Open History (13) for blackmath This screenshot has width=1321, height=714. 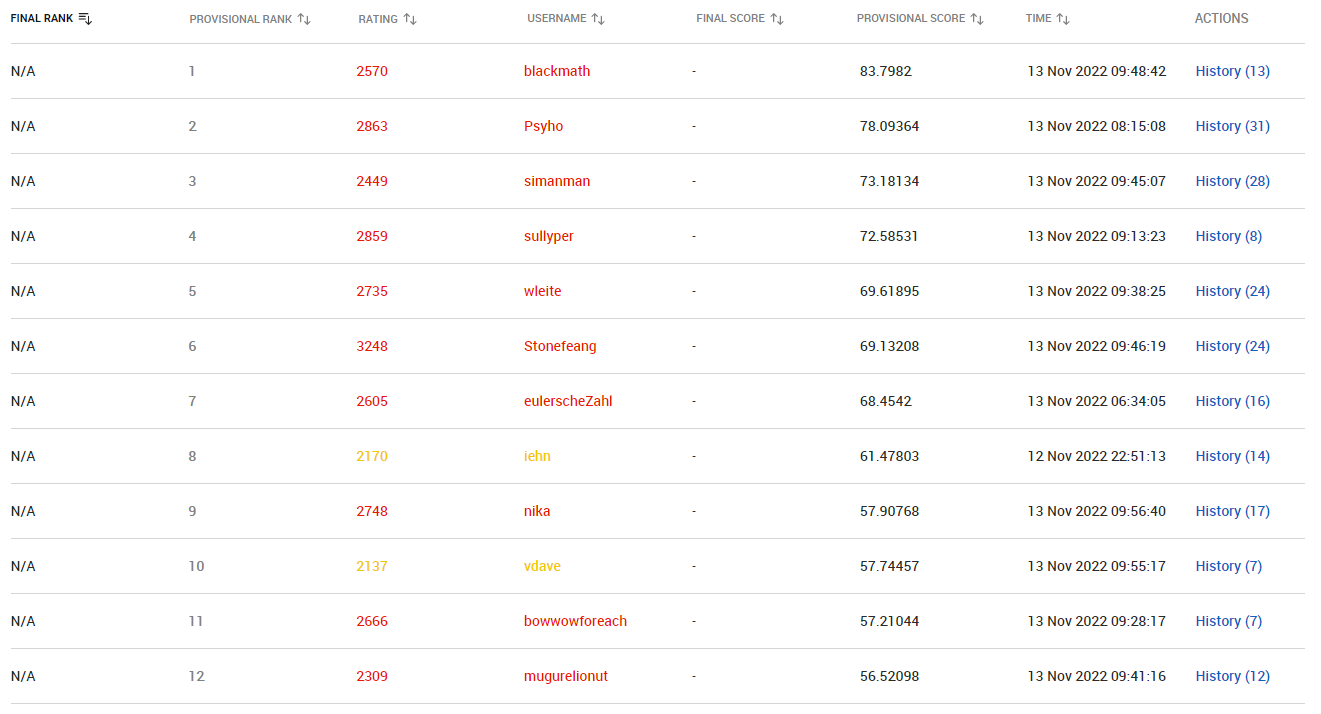1233,71
